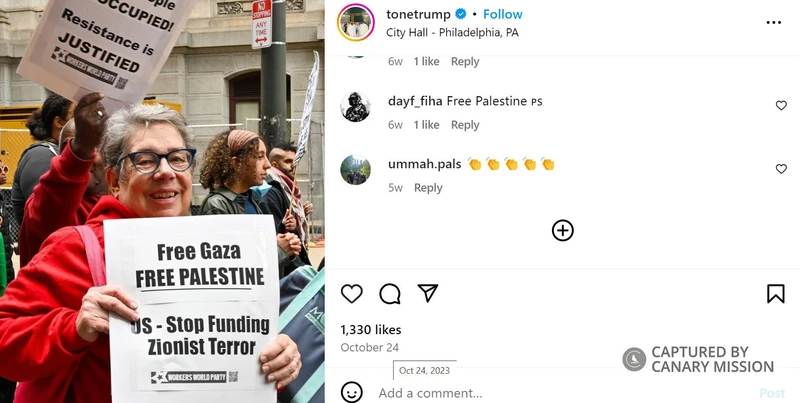Save post with the bookmark icon
Image resolution: width=800 pixels, height=403 pixels.
point(776,294)
